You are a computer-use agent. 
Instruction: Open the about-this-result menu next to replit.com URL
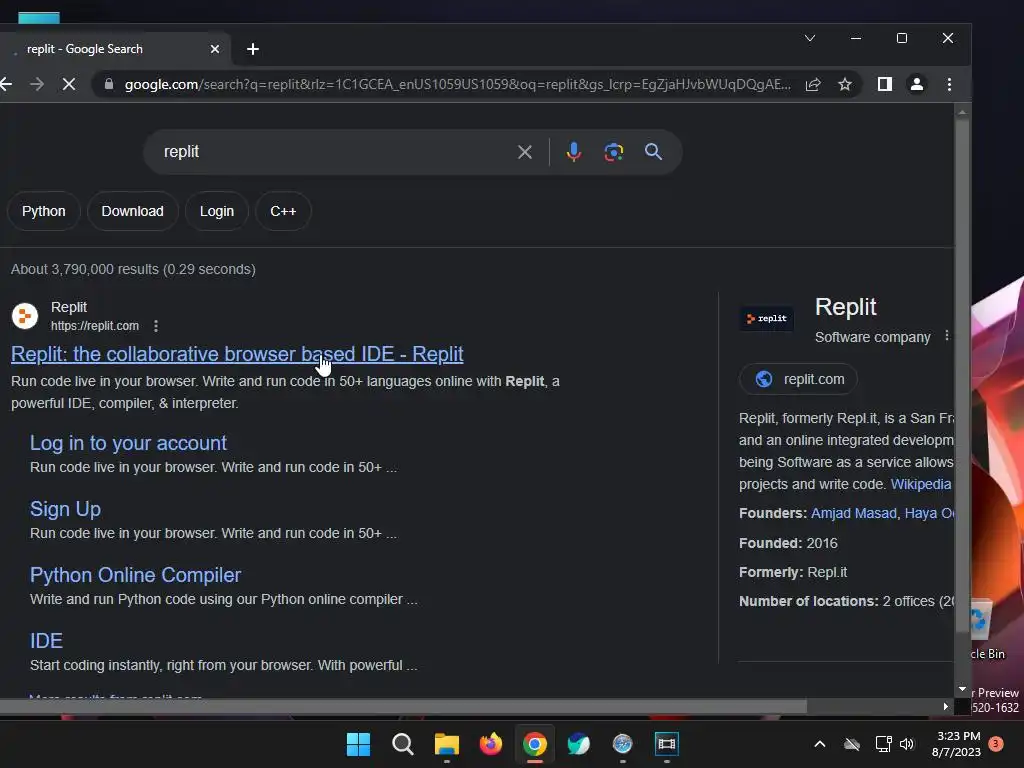point(155,325)
